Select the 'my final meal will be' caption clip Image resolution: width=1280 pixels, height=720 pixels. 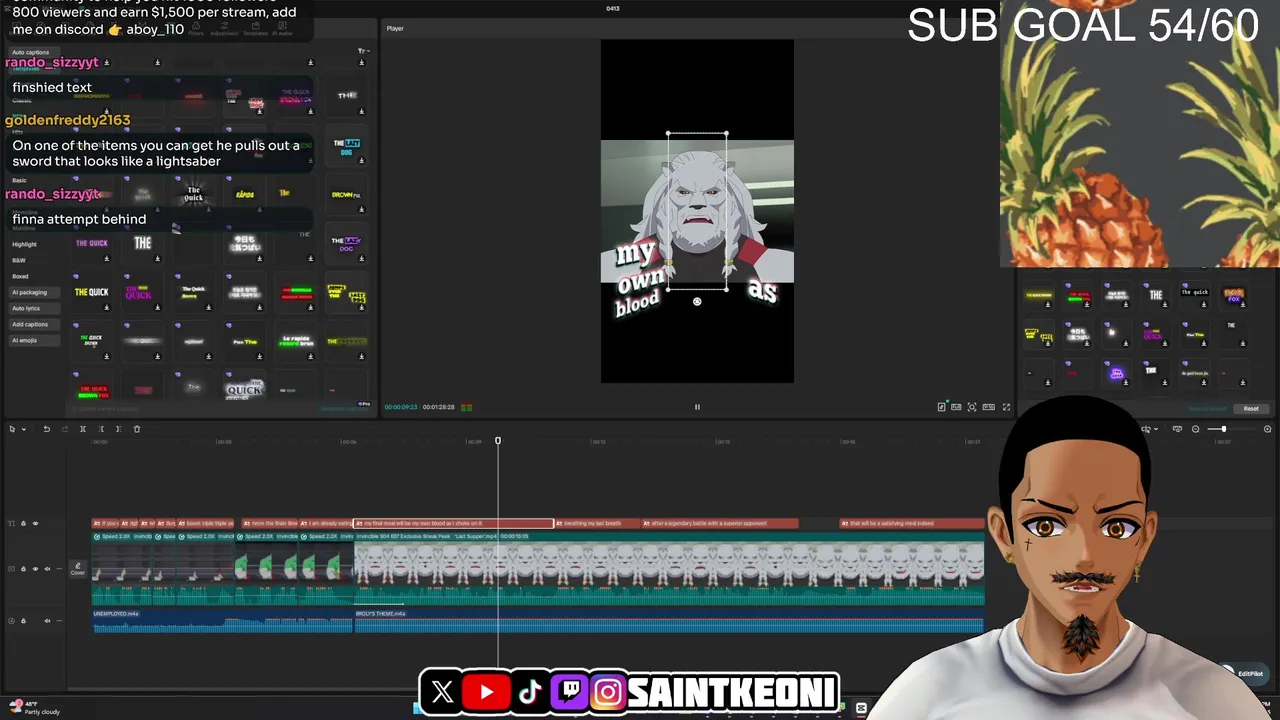(454, 523)
